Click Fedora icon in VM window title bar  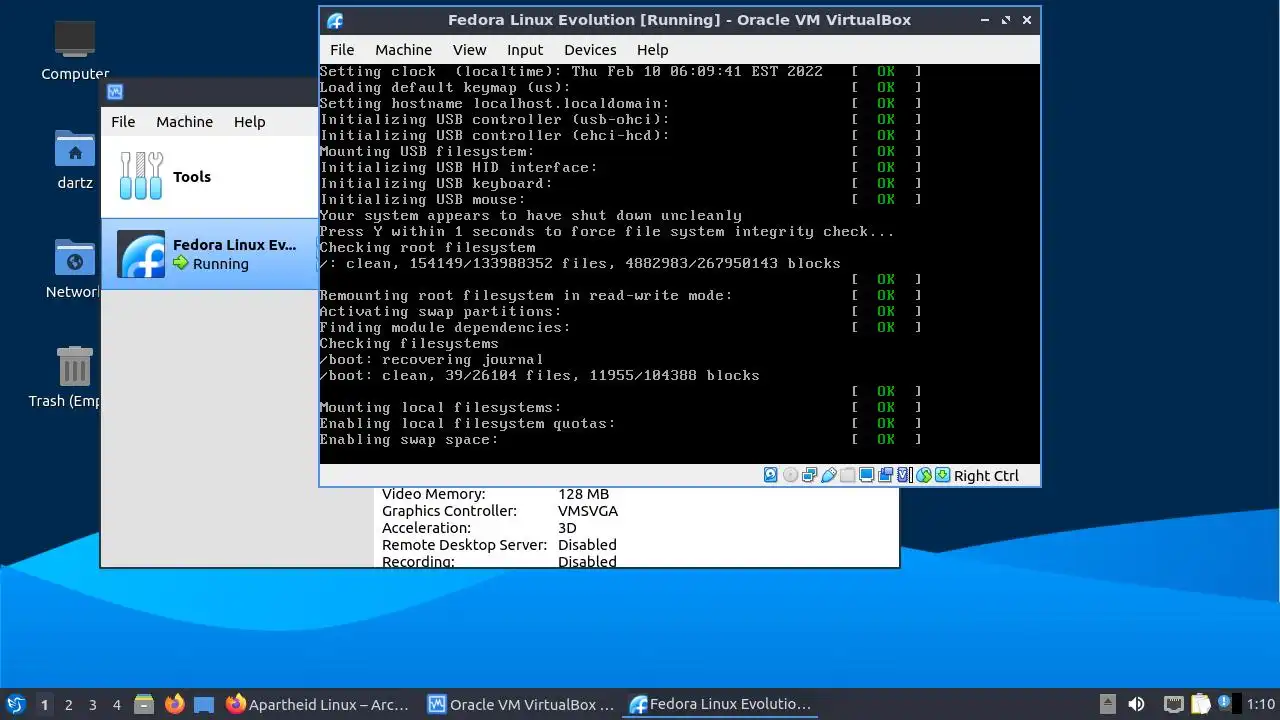tap(335, 20)
